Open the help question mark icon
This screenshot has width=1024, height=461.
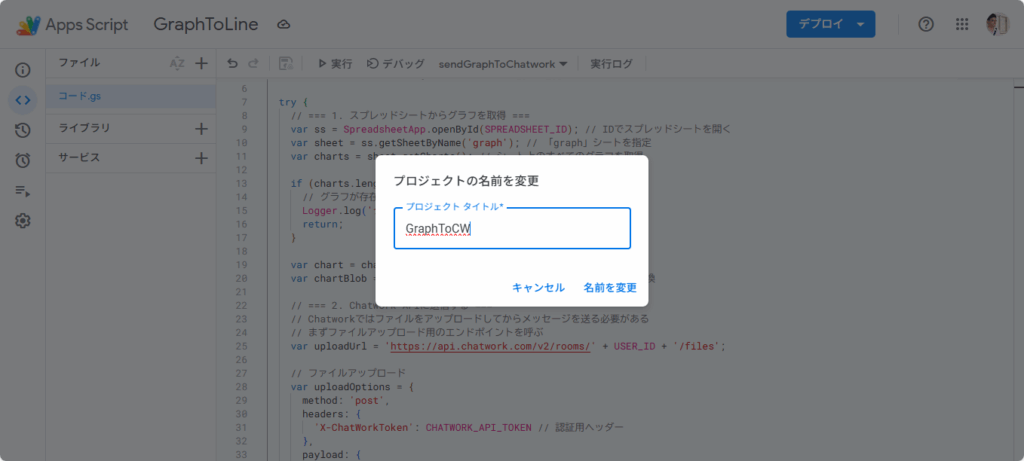926,24
